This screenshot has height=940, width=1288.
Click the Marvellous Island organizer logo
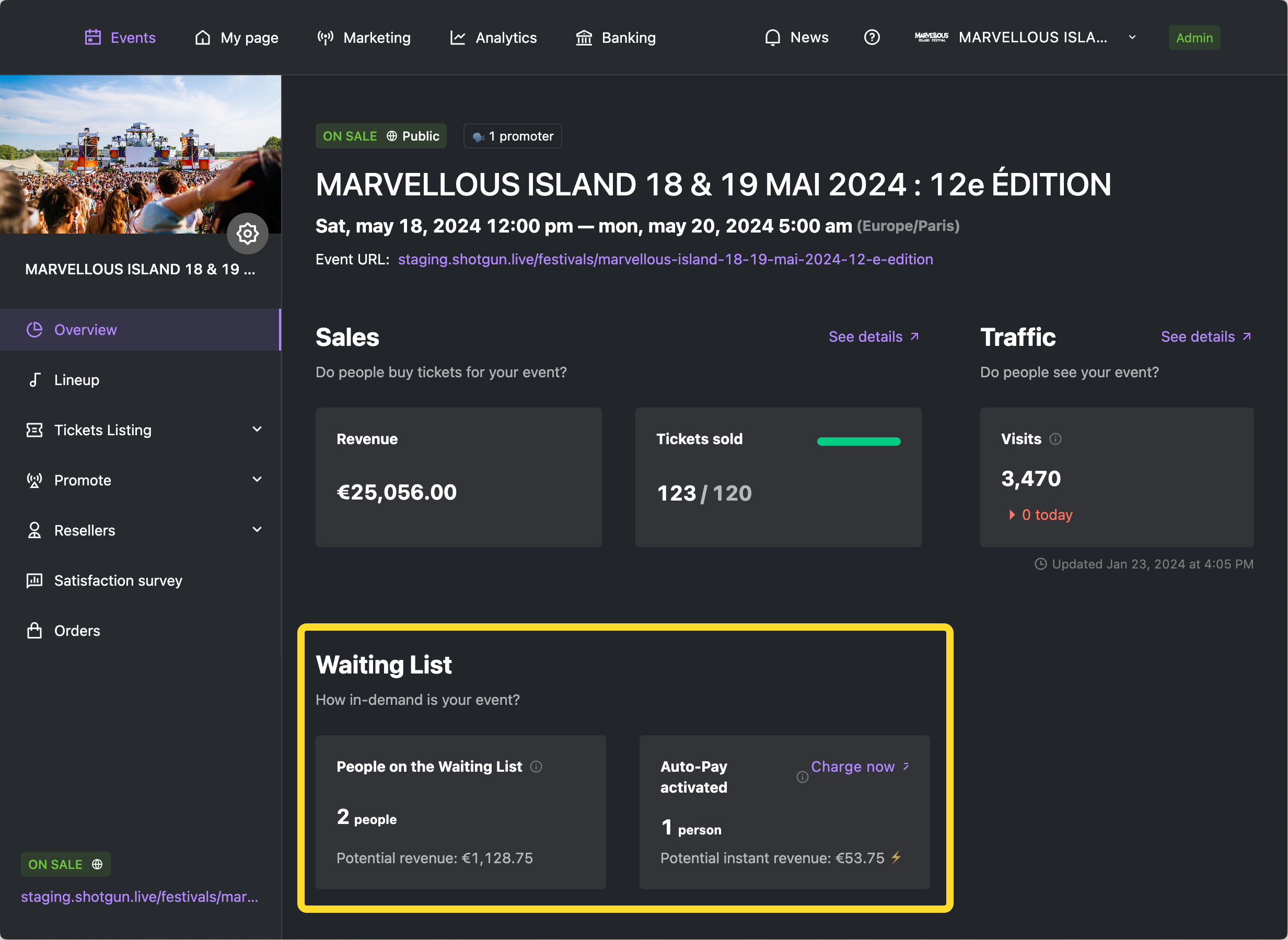click(931, 37)
